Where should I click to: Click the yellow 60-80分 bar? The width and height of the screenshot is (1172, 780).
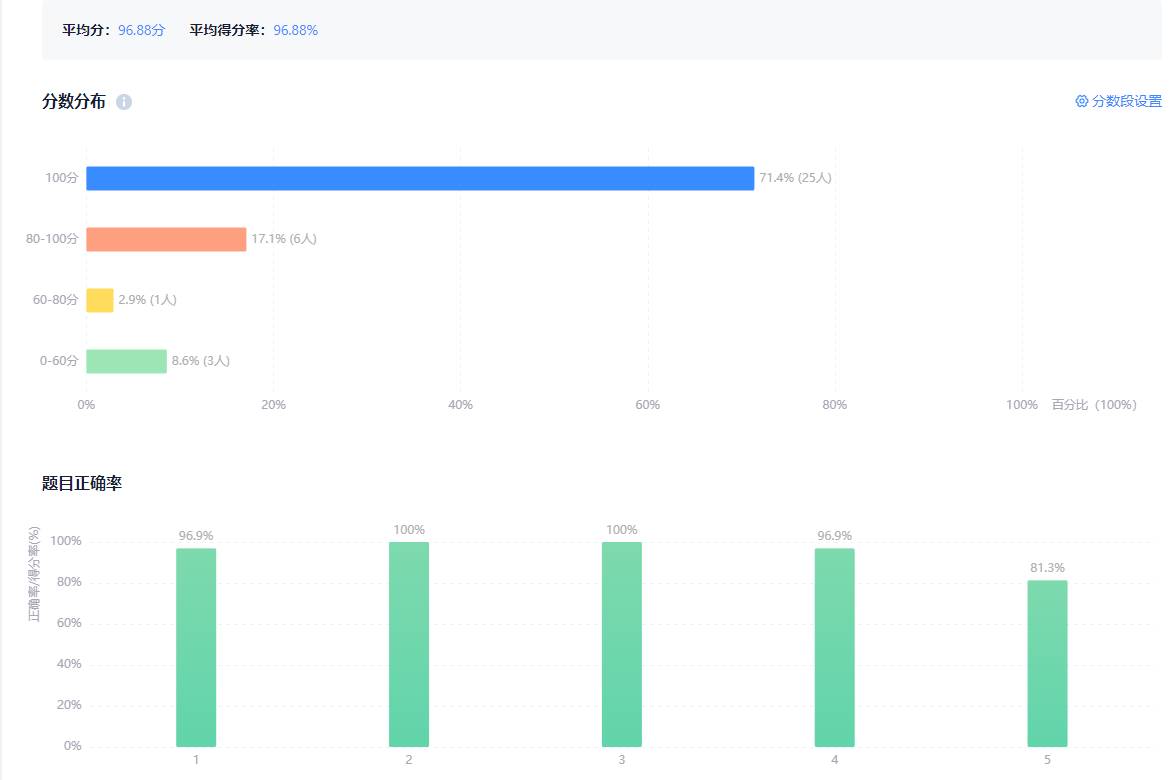click(100, 300)
